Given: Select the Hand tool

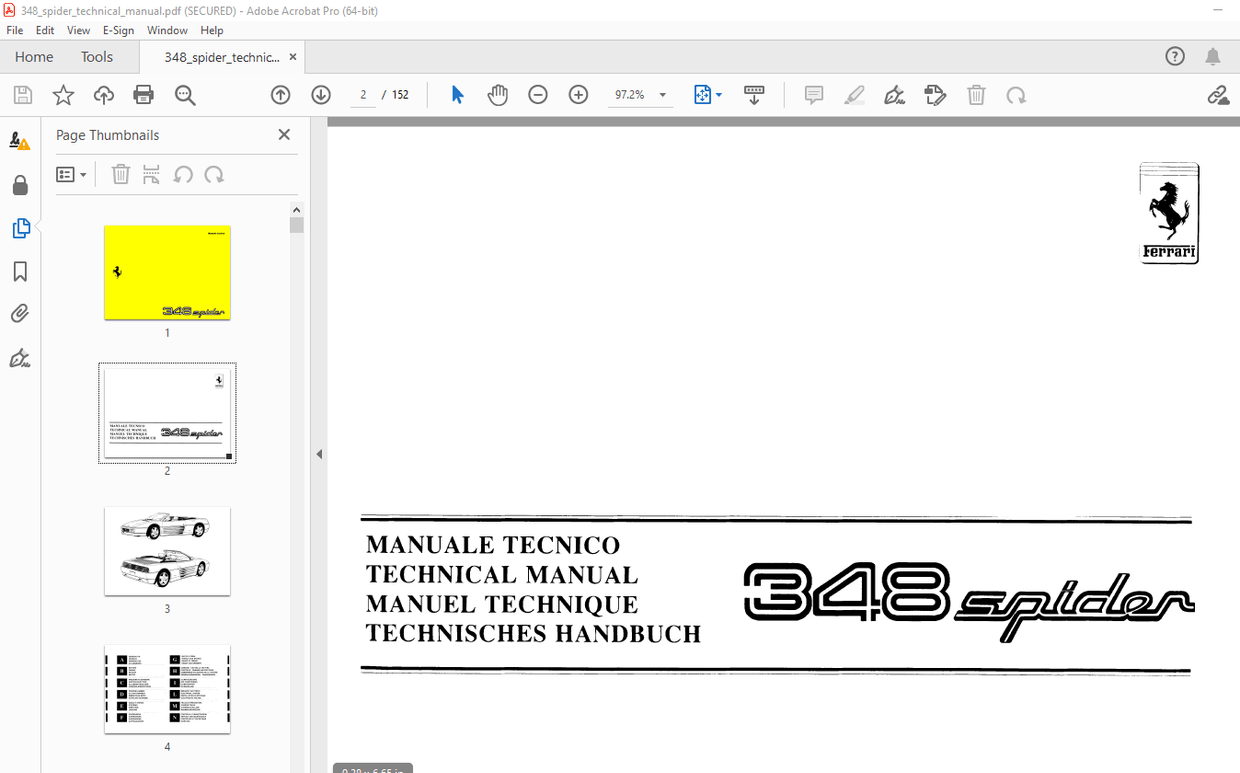Looking at the screenshot, I should (497, 94).
